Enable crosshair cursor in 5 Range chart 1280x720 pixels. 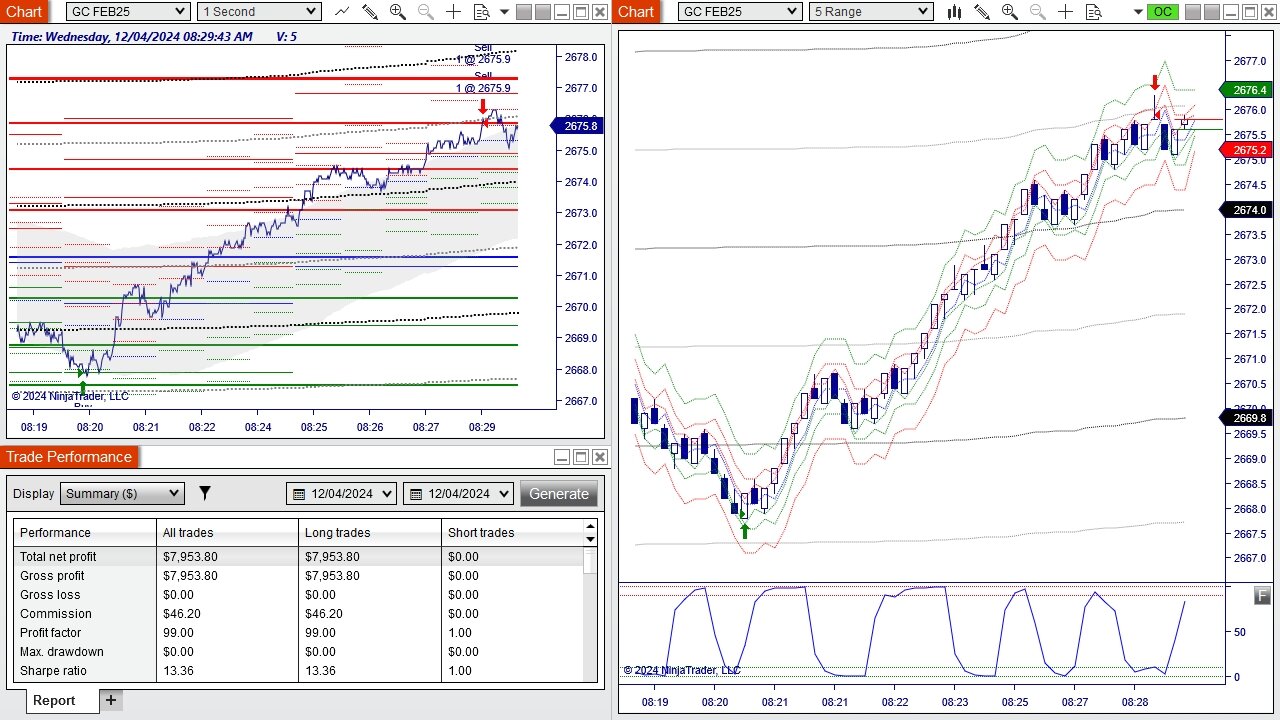coord(1065,12)
